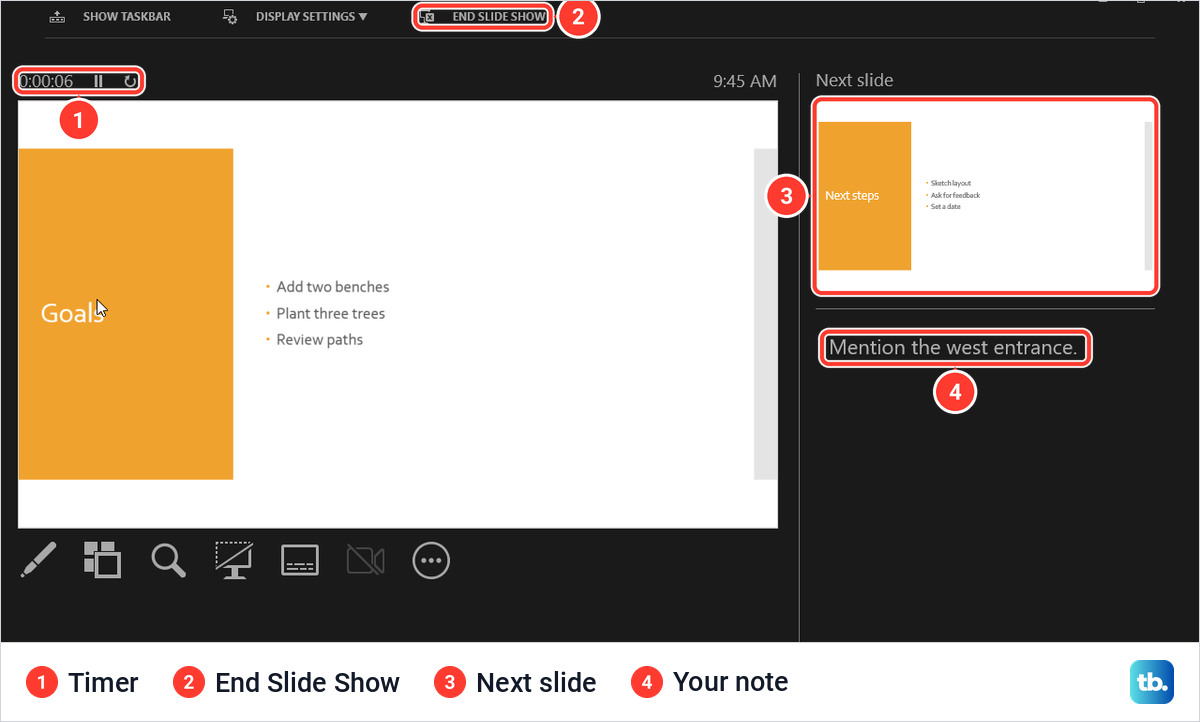This screenshot has width=1200, height=722.
Task: Click the 'Next slide' heading
Action: tap(855, 80)
